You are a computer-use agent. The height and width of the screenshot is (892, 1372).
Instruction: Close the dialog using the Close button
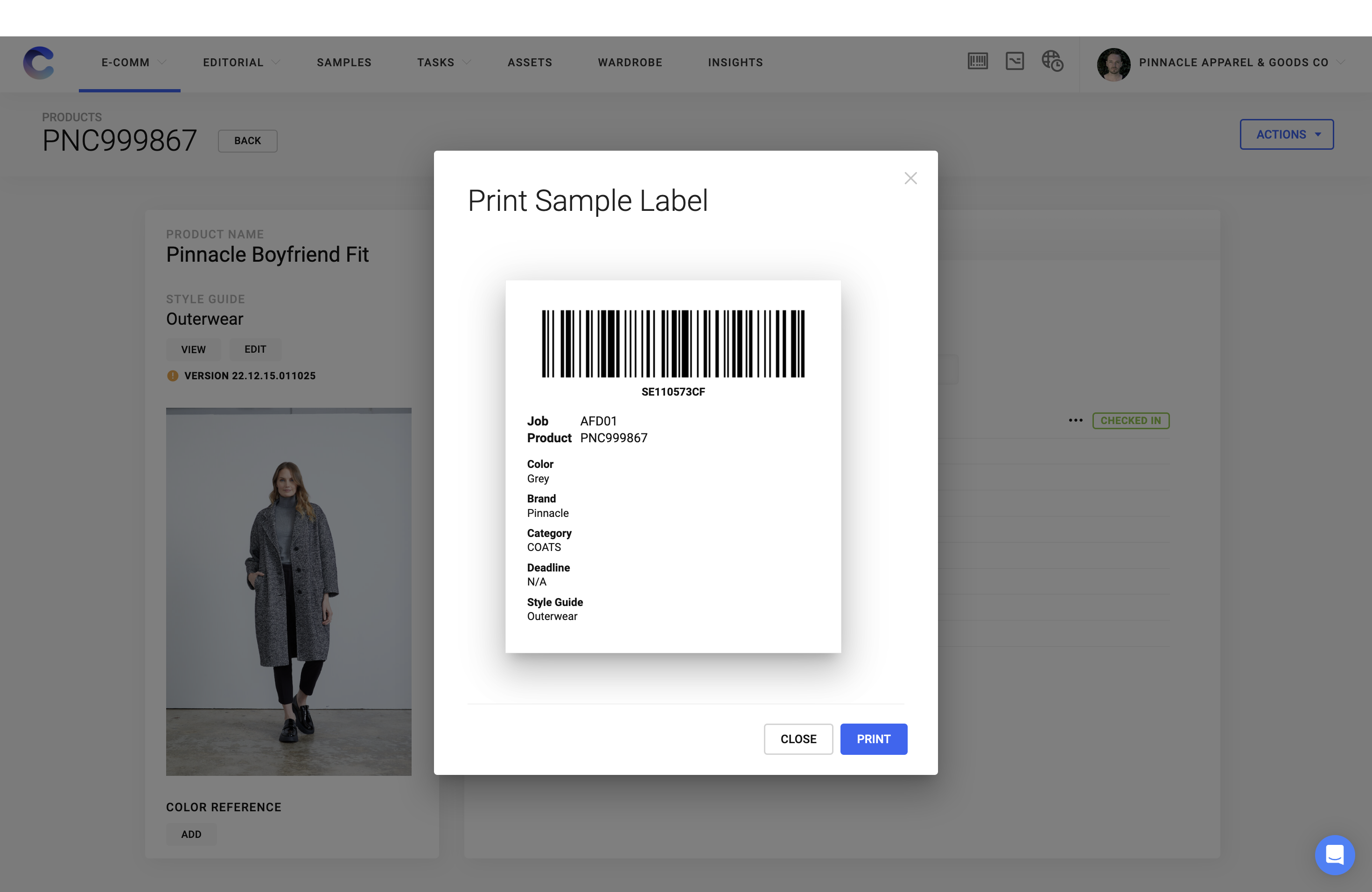tap(798, 739)
